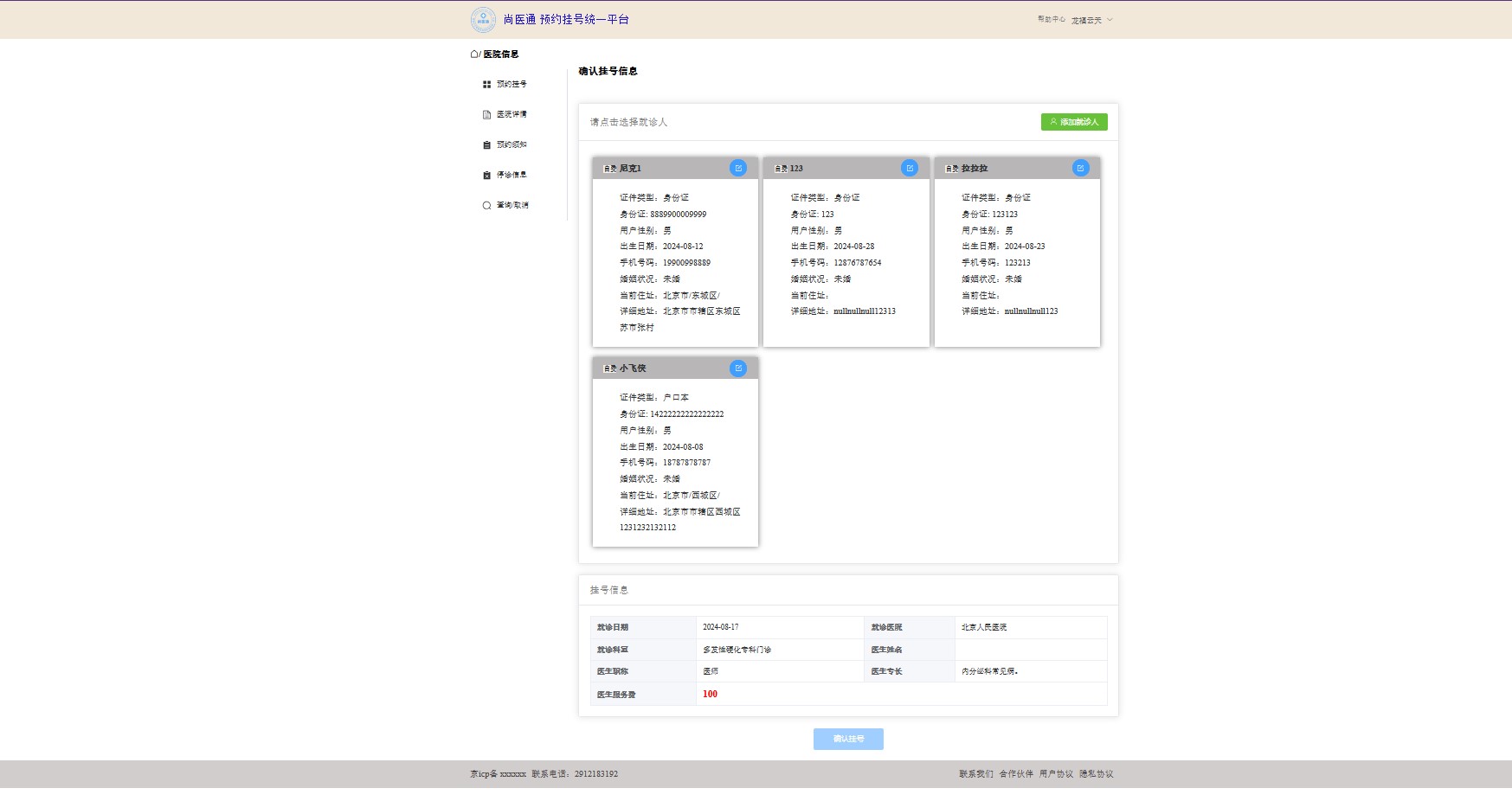The height and width of the screenshot is (801, 1512).
Task: Select 查询/取消 in the sidebar
Action: point(505,205)
